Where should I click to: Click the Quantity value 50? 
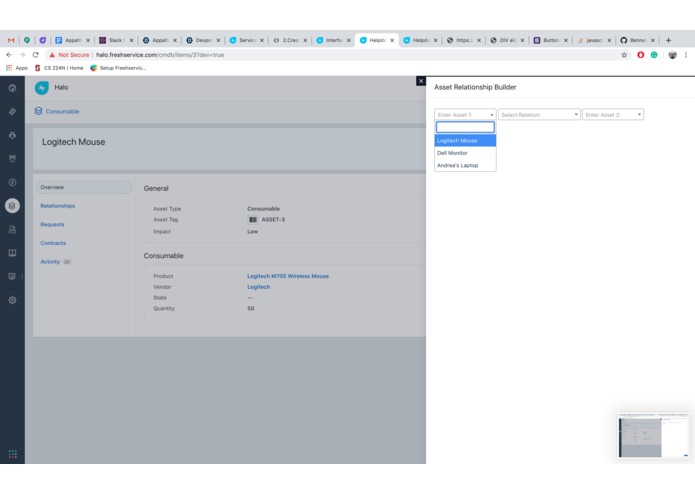[x=250, y=308]
